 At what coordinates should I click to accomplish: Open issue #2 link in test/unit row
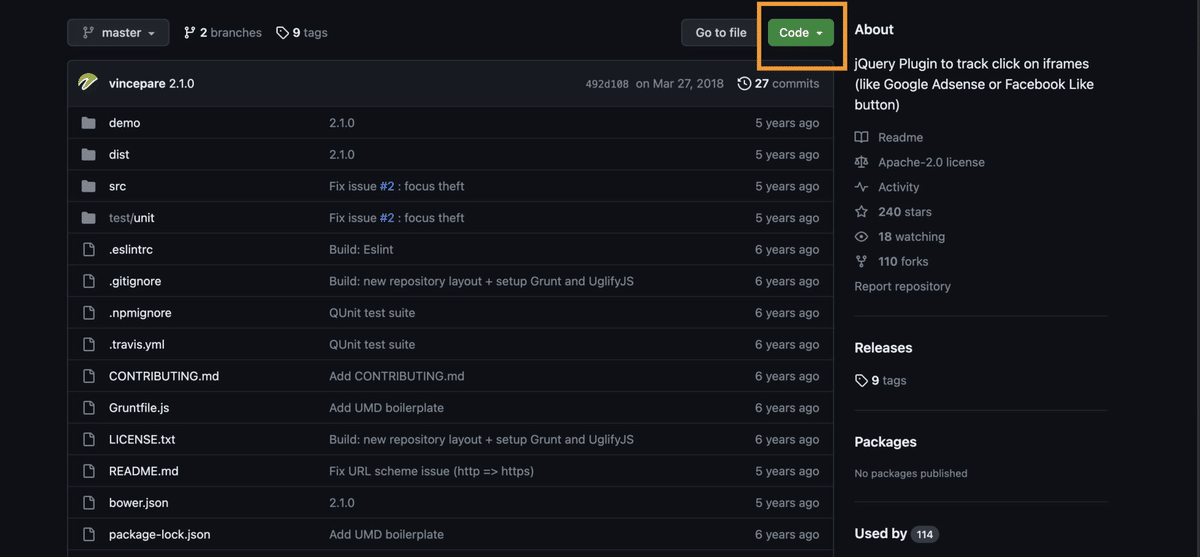coord(387,218)
